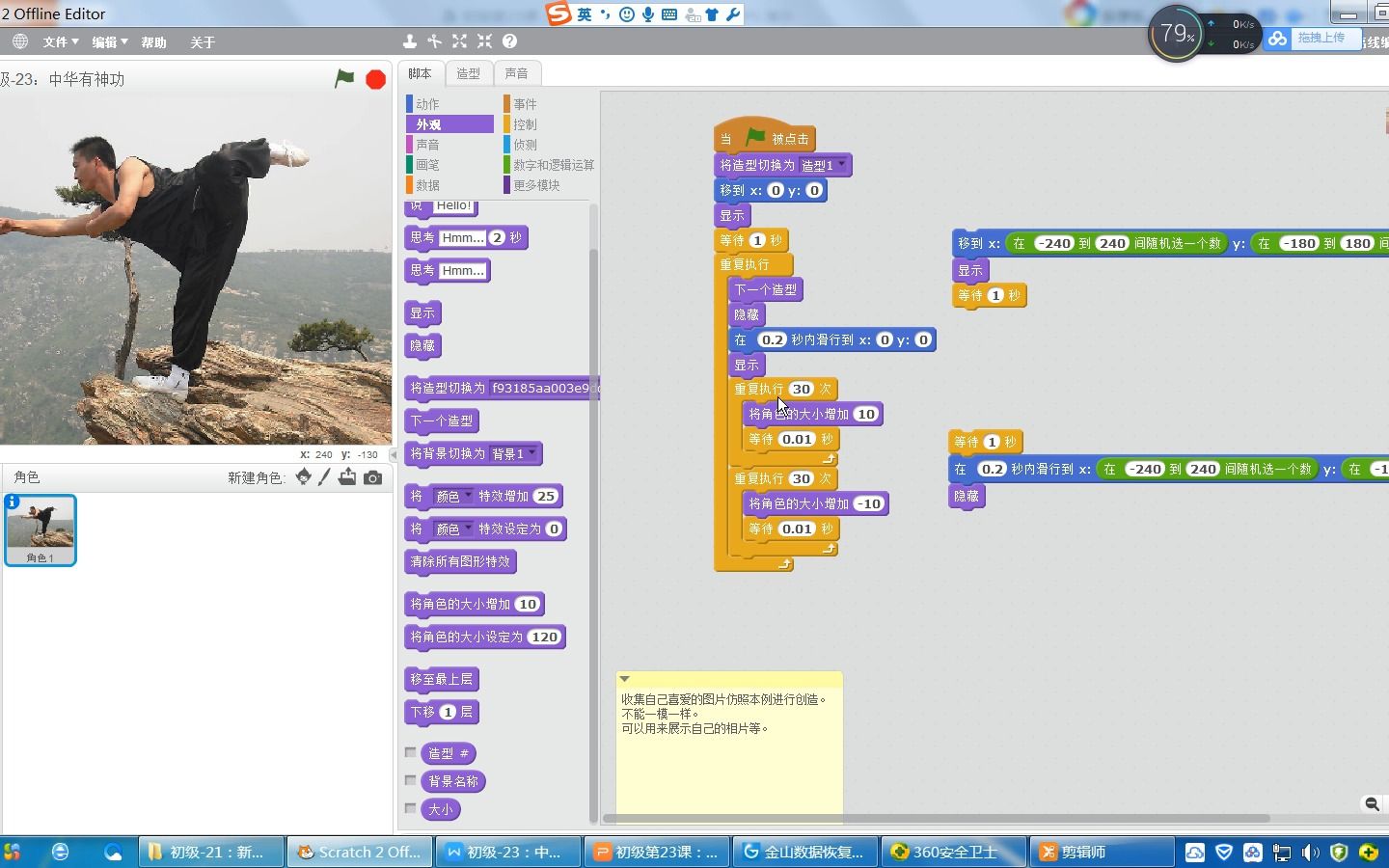1389x868 pixels.
Task: Edit the 30 count in first 重复执行 loop
Action: click(x=802, y=389)
